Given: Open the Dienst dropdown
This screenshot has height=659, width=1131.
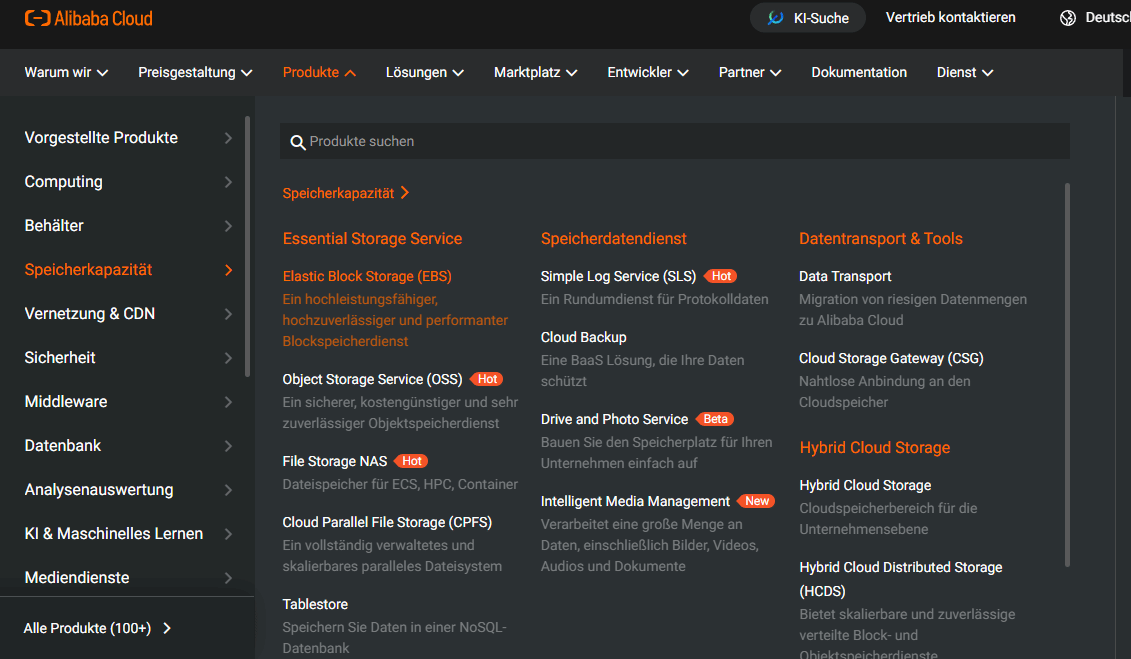Looking at the screenshot, I should click(964, 72).
